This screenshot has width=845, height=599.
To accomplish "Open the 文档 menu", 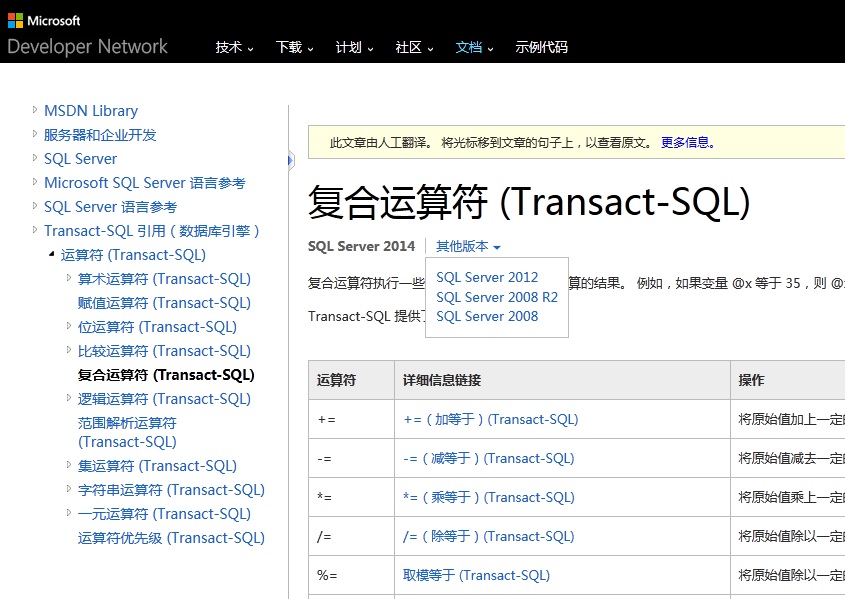I will [x=474, y=47].
